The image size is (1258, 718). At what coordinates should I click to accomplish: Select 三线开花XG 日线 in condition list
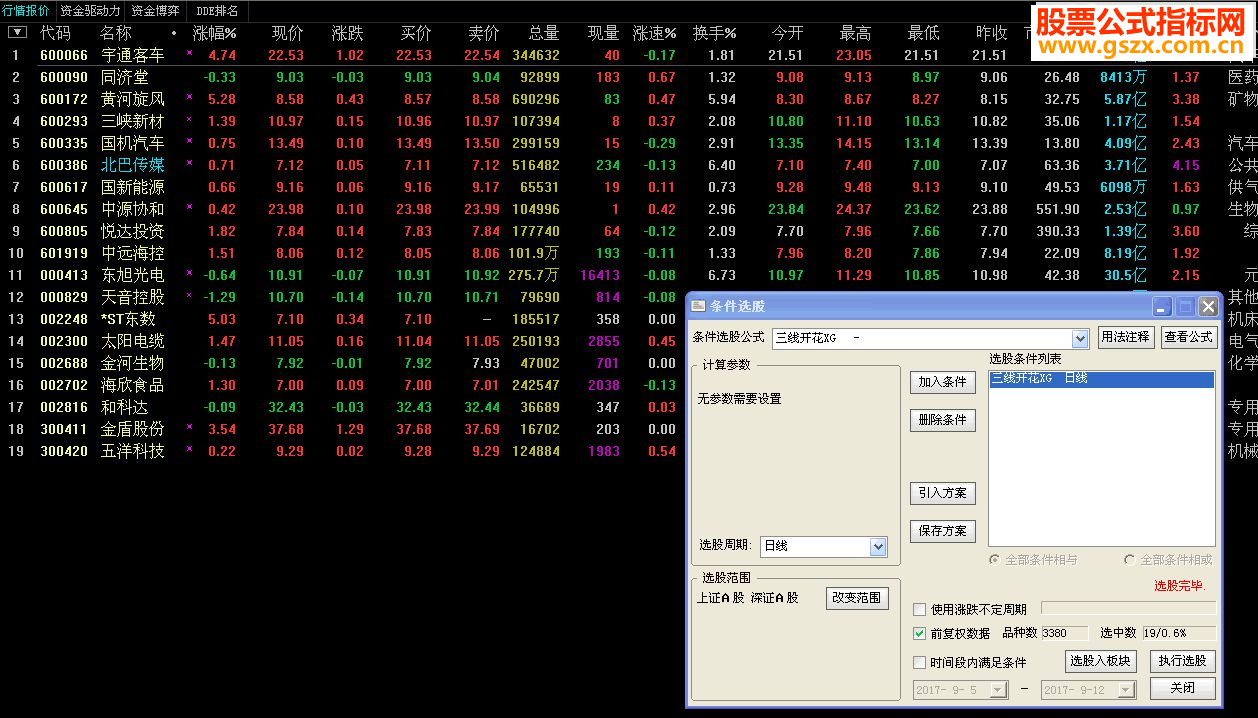coord(1101,379)
